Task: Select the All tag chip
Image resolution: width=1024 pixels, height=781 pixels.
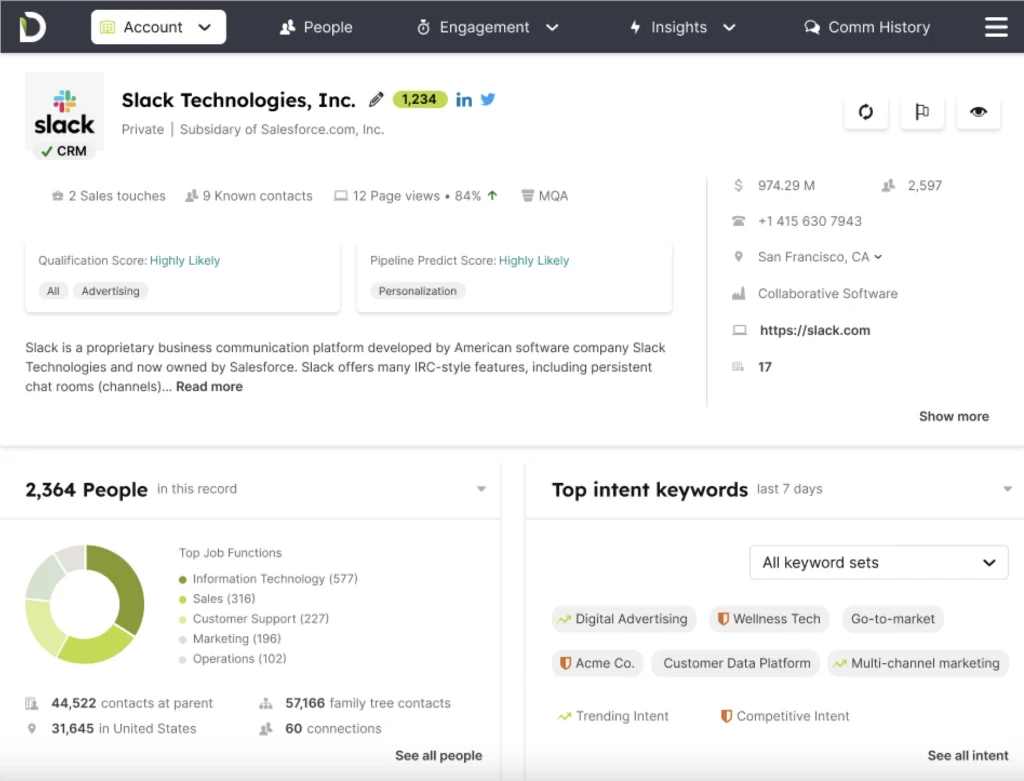Action: pos(53,291)
